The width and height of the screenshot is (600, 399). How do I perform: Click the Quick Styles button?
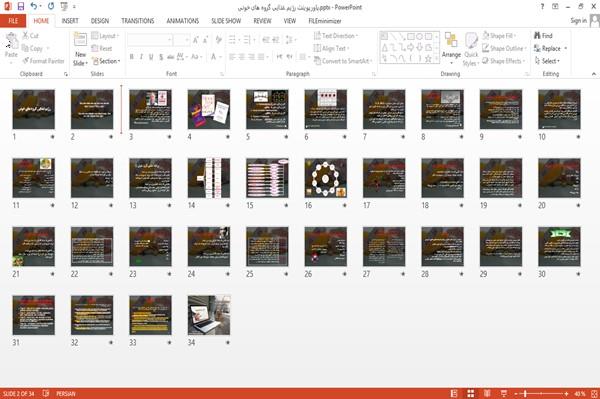pyautogui.click(x=471, y=50)
